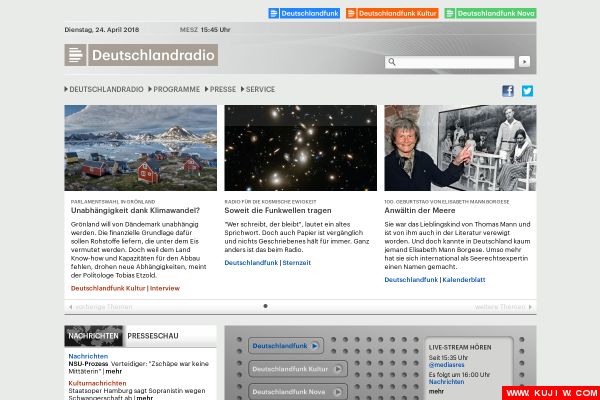The height and width of the screenshot is (400, 600).
Task: Submit search with the arrow button
Action: (524, 62)
